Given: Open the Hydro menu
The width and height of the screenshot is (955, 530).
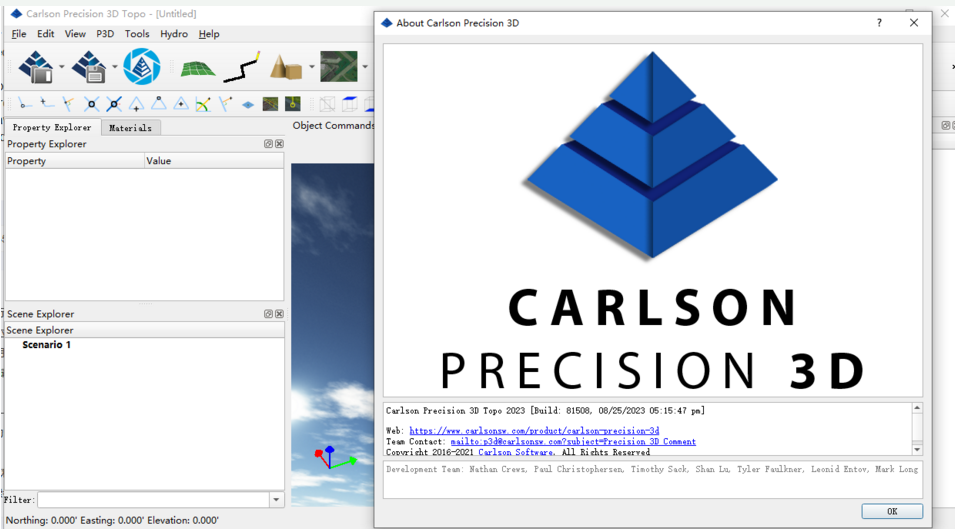Looking at the screenshot, I should [x=174, y=34].
